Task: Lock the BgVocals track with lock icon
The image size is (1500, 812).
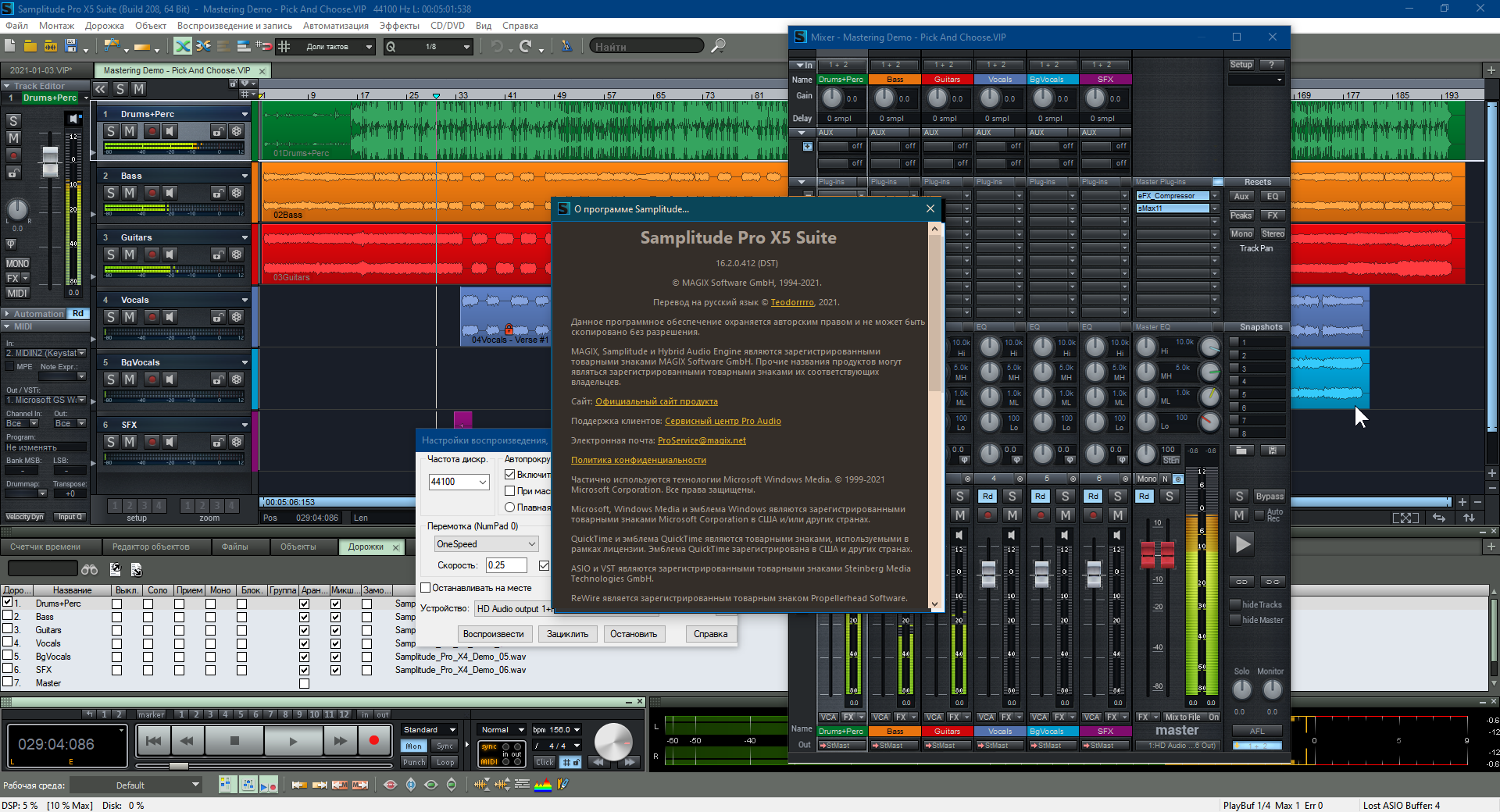Action: click(218, 379)
